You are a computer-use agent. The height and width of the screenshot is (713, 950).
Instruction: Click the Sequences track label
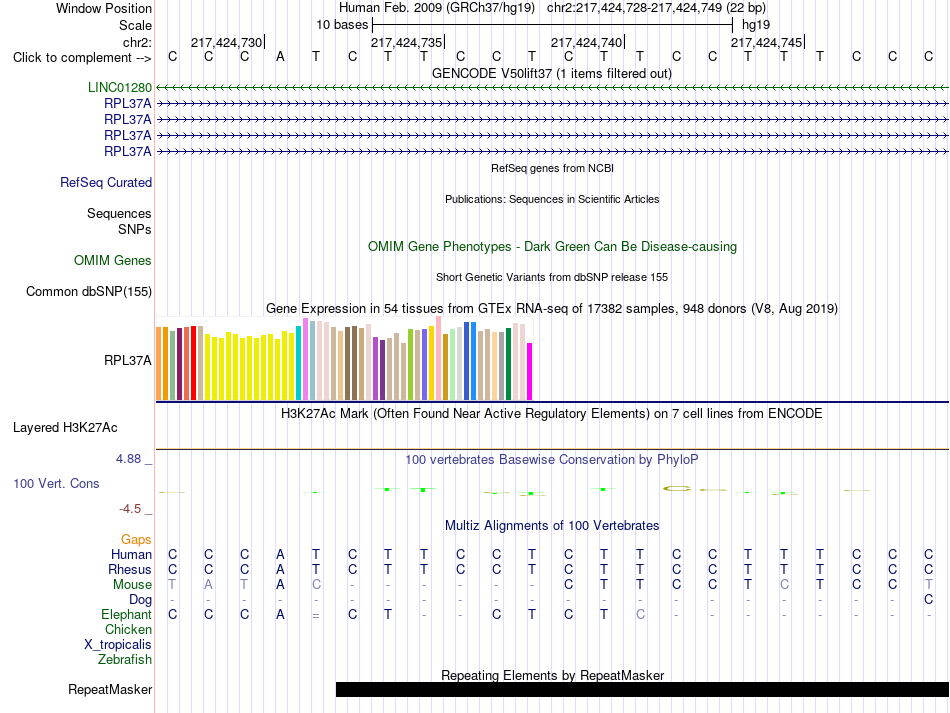(x=119, y=213)
